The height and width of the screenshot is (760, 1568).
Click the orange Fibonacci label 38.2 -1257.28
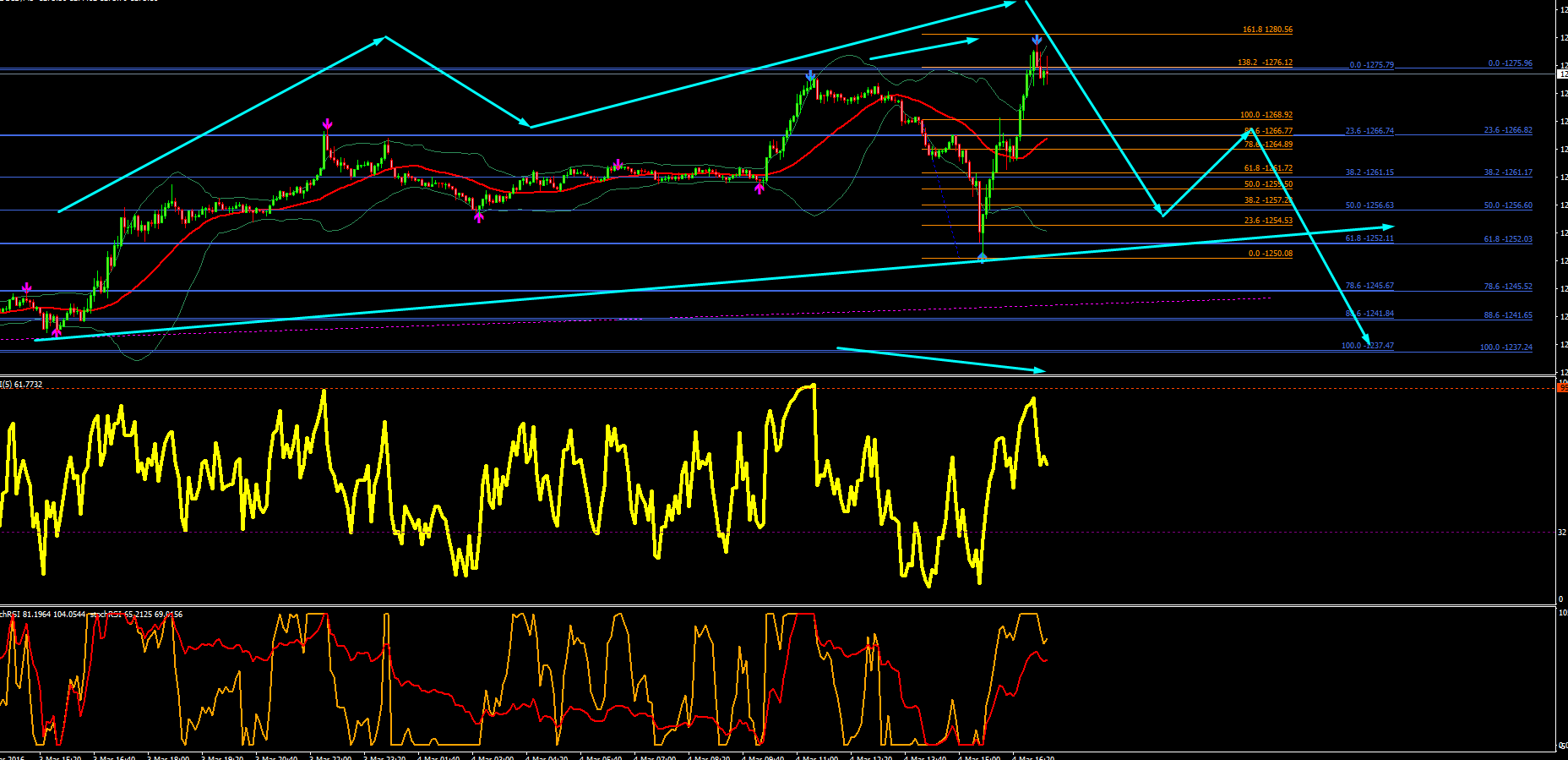pyautogui.click(x=1268, y=200)
